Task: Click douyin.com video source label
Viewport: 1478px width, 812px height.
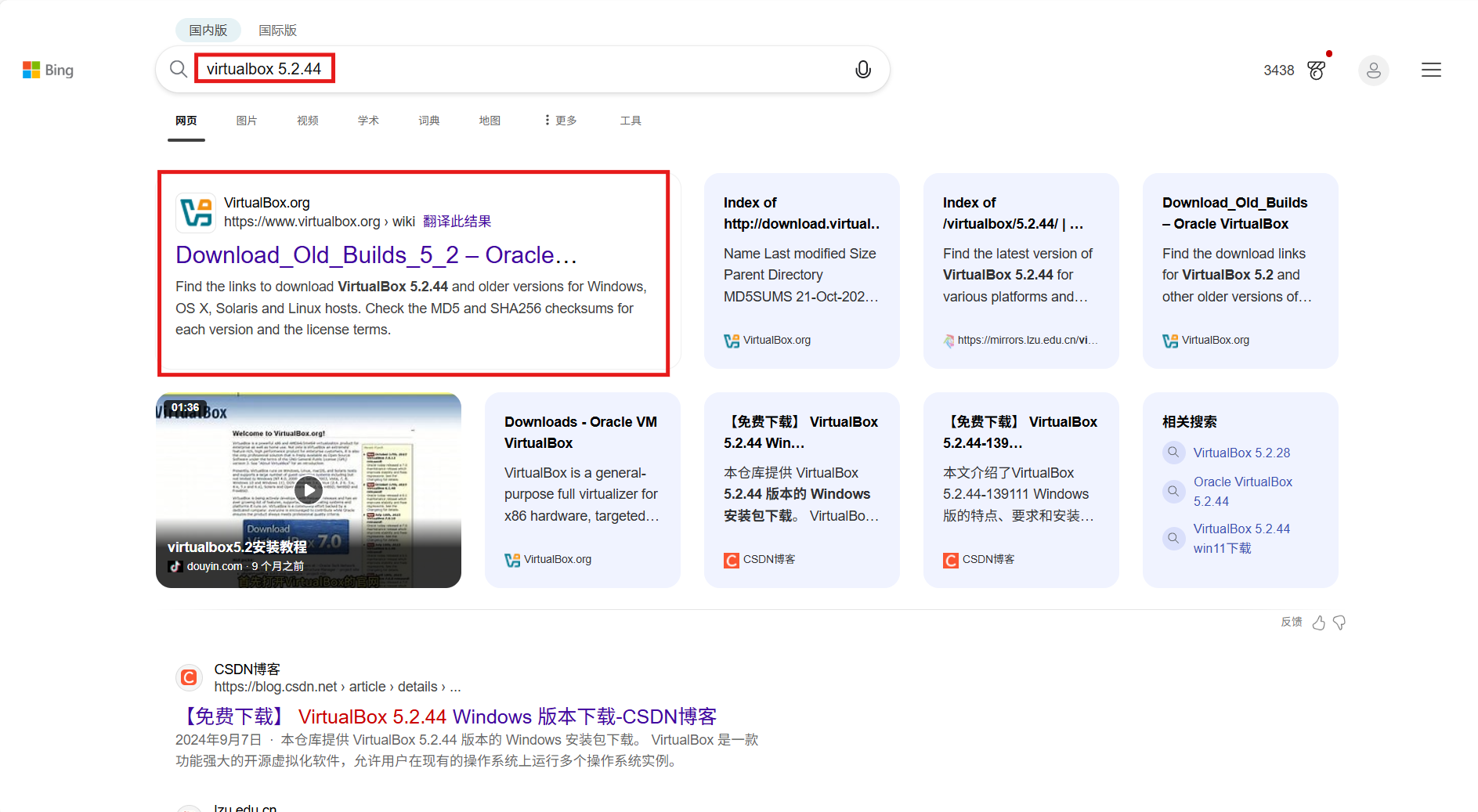Action: click(x=214, y=566)
